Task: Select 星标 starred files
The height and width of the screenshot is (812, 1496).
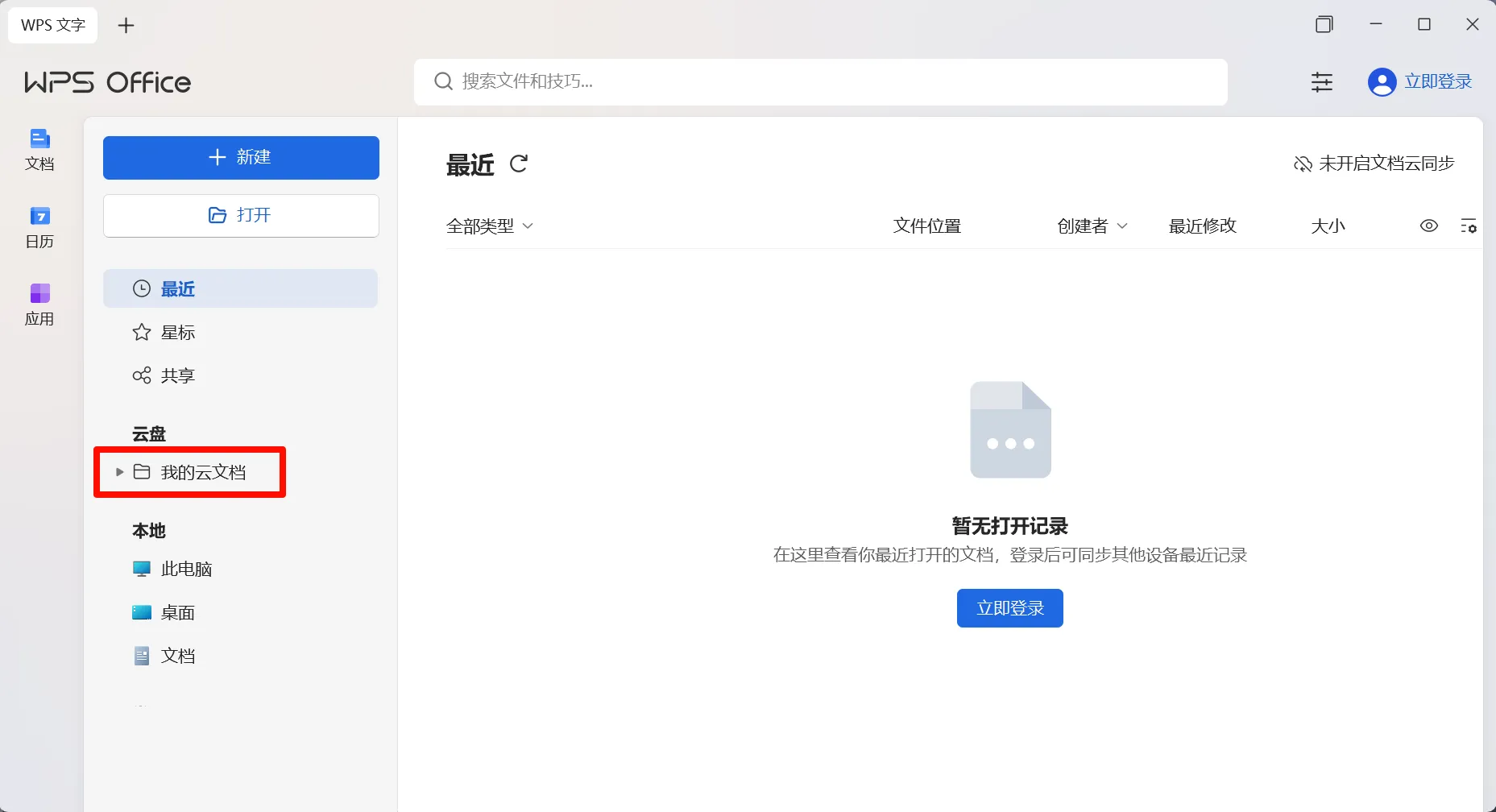Action: pyautogui.click(x=178, y=332)
